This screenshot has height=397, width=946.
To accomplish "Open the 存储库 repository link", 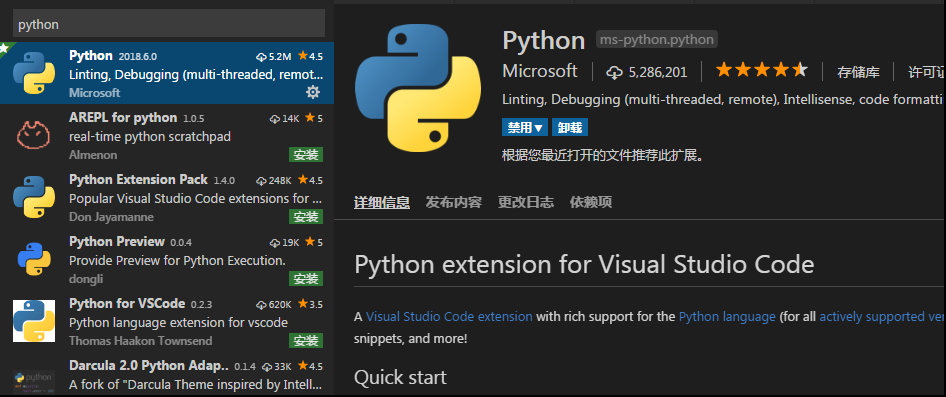I will pyautogui.click(x=859, y=72).
